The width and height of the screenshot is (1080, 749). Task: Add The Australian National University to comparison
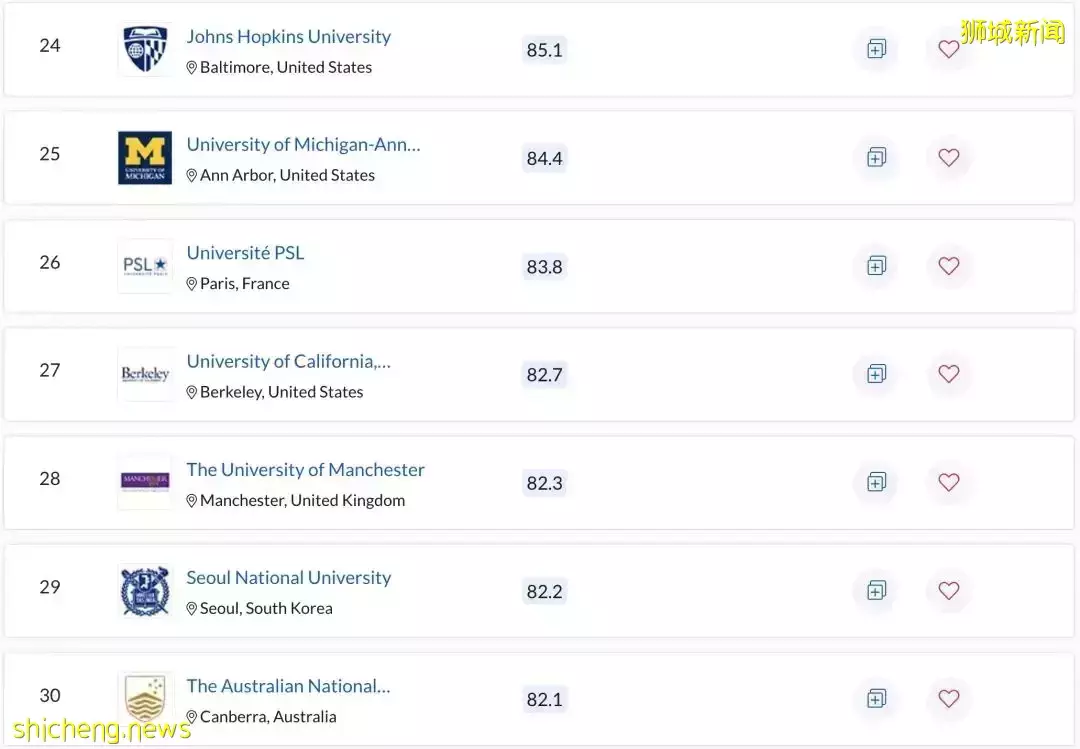(876, 699)
